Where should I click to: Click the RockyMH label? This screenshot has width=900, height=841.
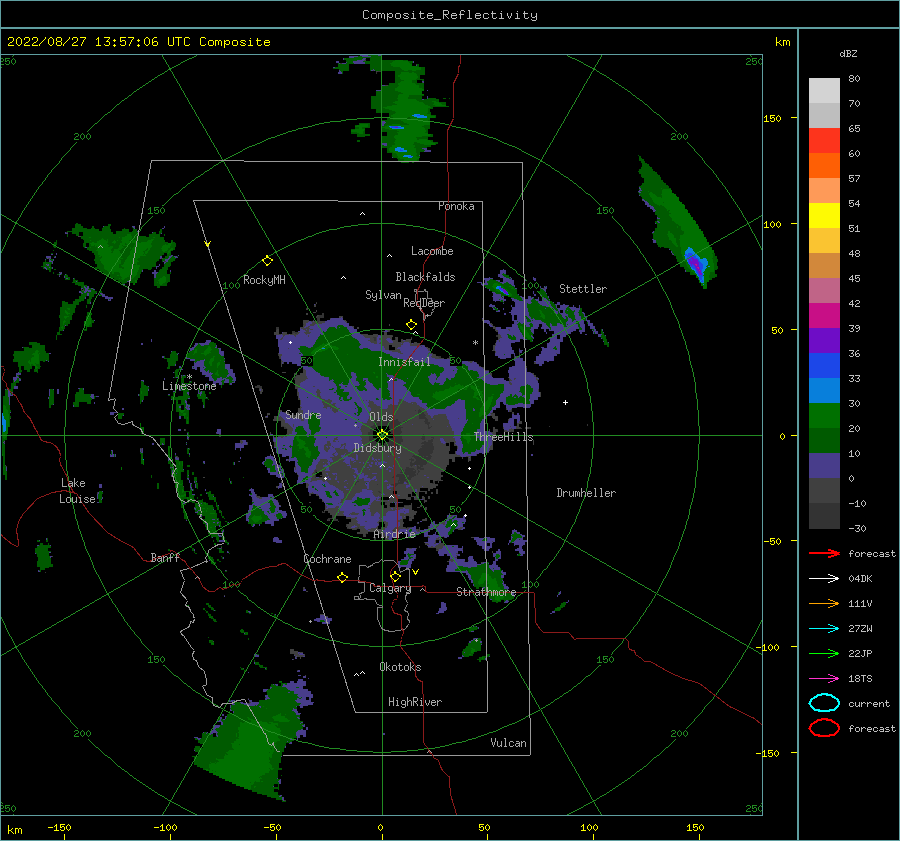click(x=264, y=280)
